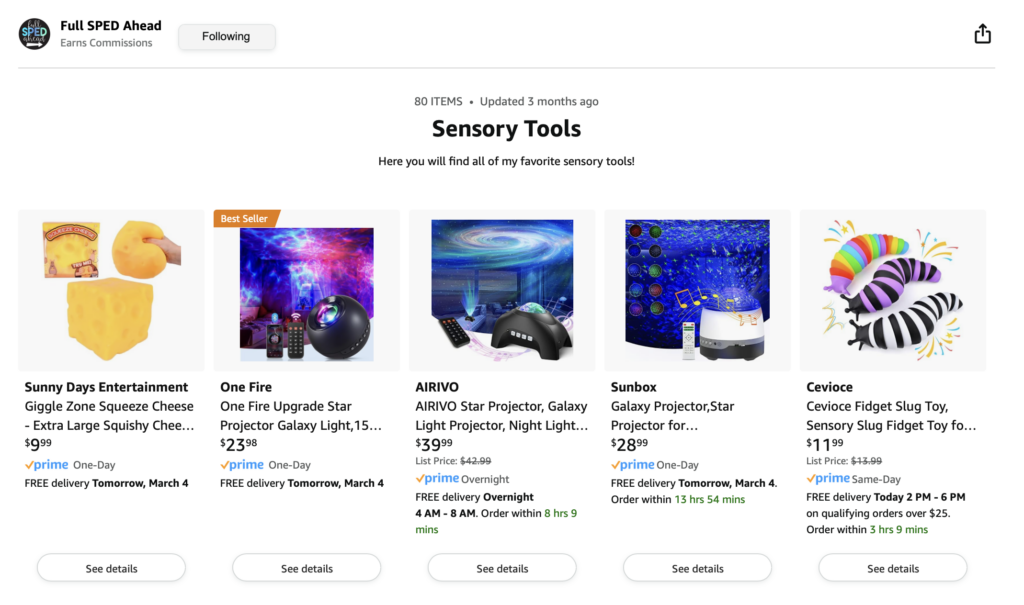See details for Cevioce Fidget Slug Toy
Viewport: 1024px width, 605px height.
coord(893,568)
